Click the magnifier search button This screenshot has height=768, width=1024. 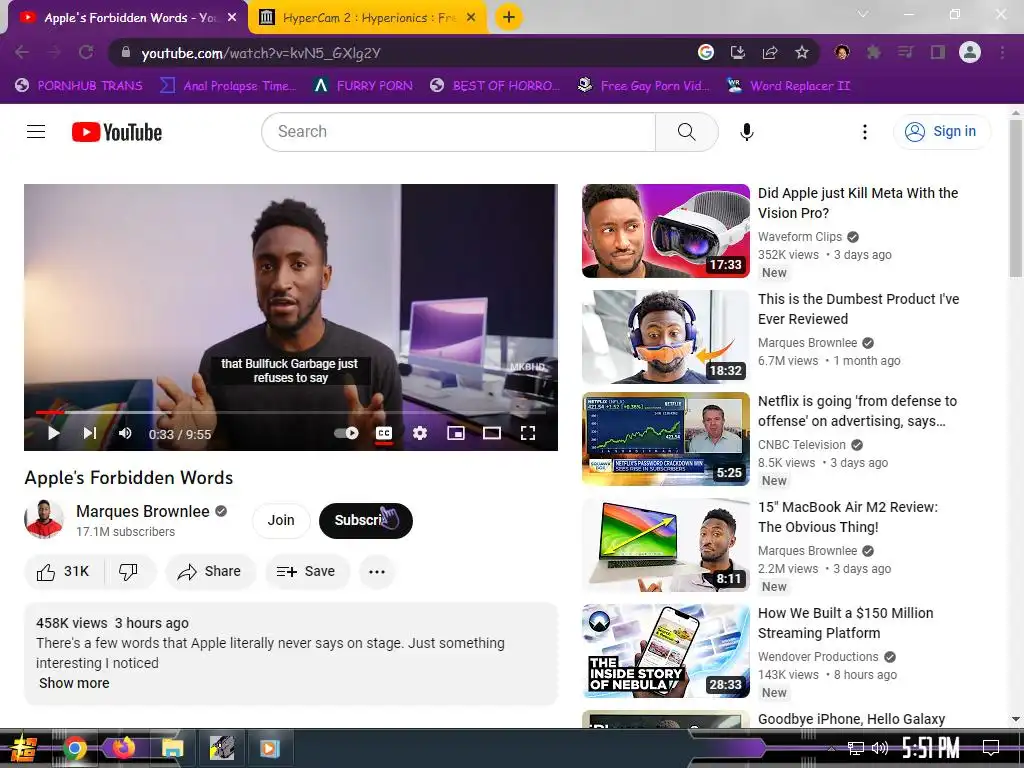pos(686,132)
